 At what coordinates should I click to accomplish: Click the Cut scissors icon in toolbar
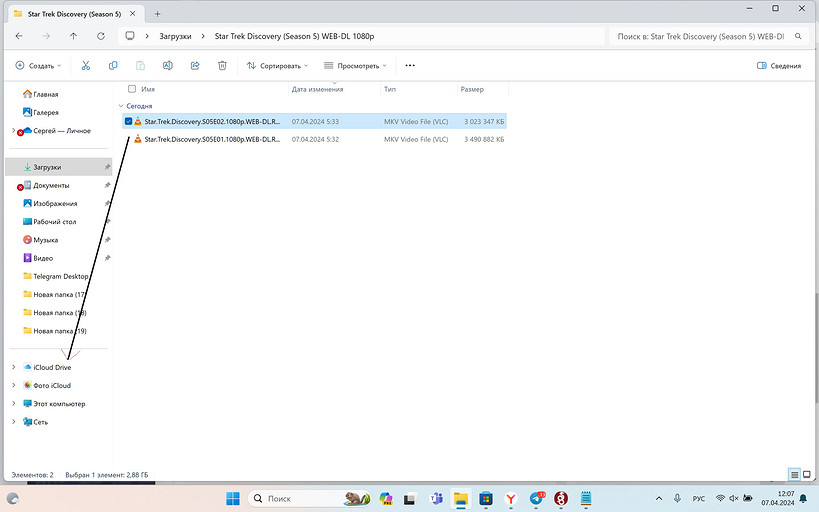pos(86,66)
